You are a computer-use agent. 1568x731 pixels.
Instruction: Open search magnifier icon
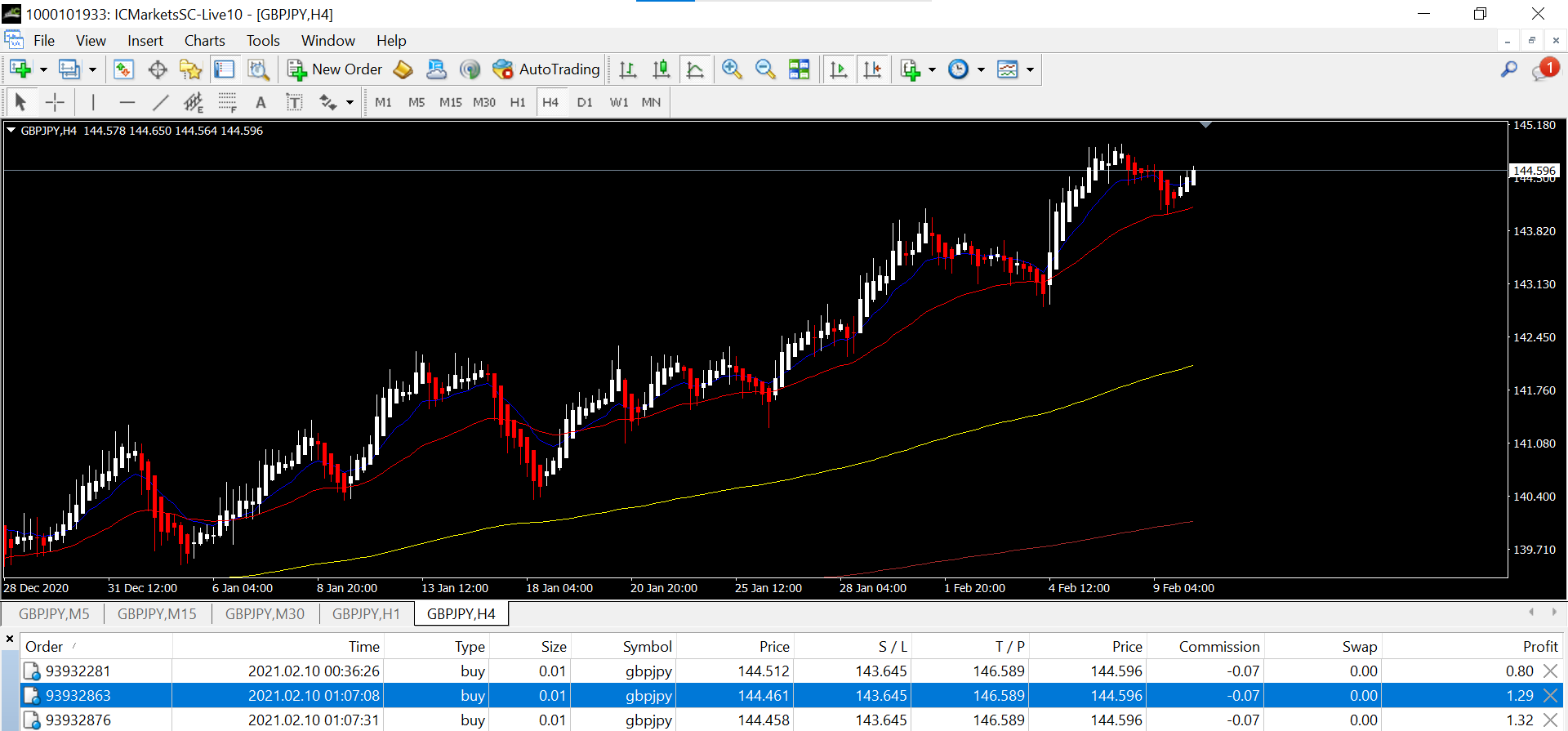coord(1508,69)
